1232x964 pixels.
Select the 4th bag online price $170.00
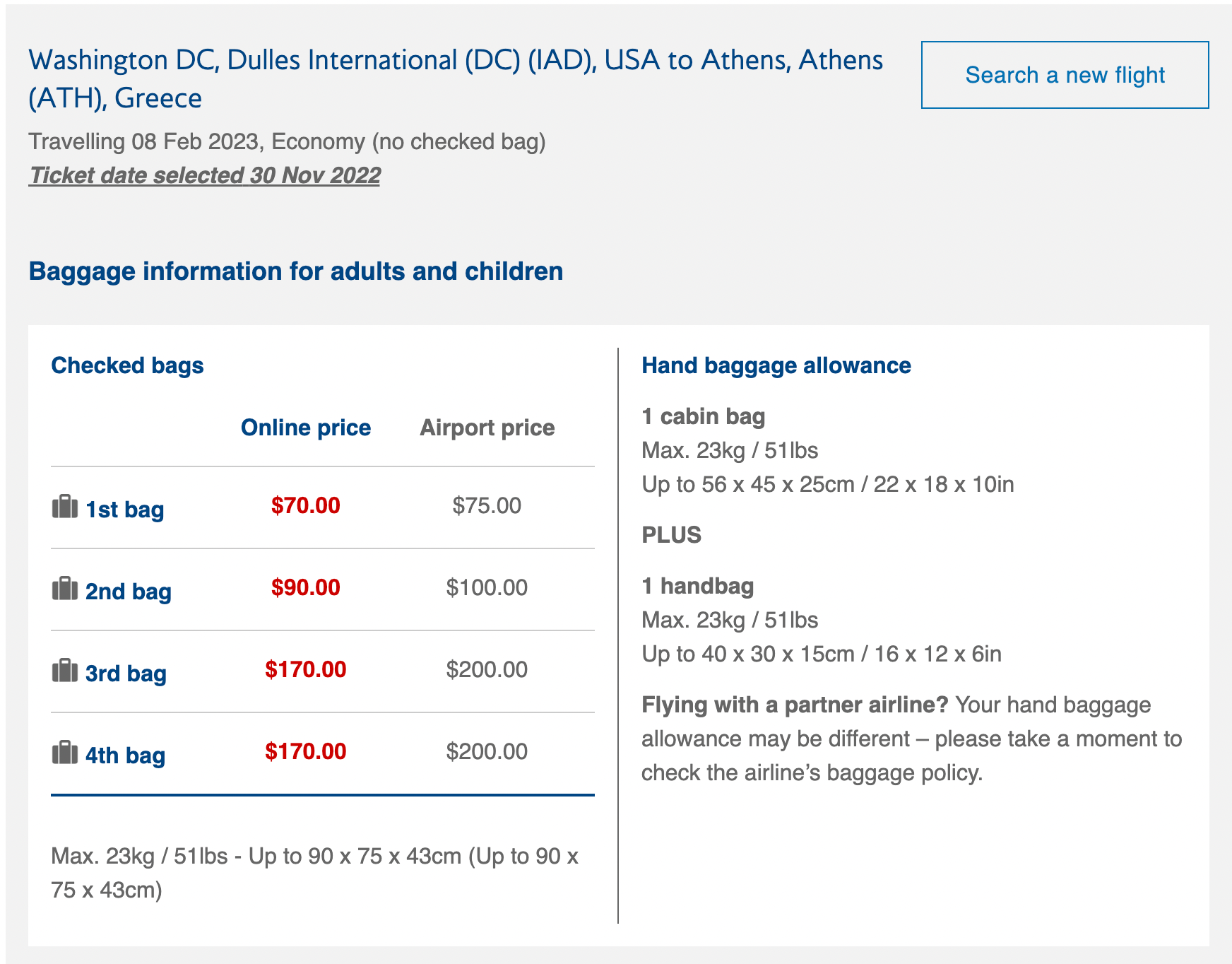tap(306, 752)
